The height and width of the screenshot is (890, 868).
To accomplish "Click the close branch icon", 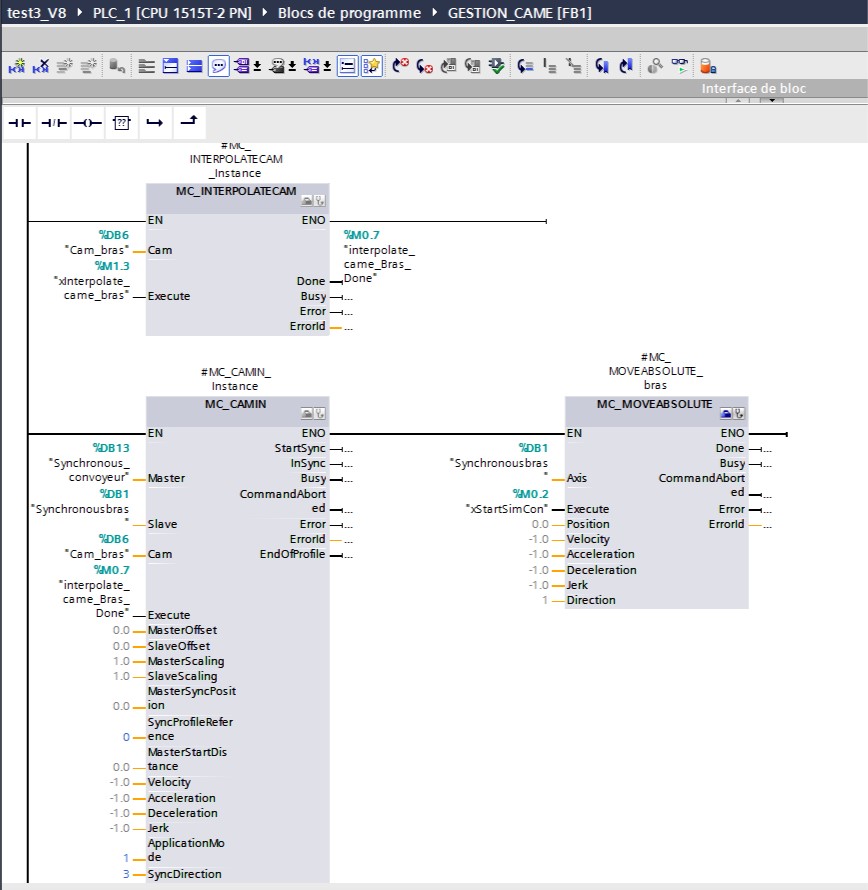I will coord(188,122).
